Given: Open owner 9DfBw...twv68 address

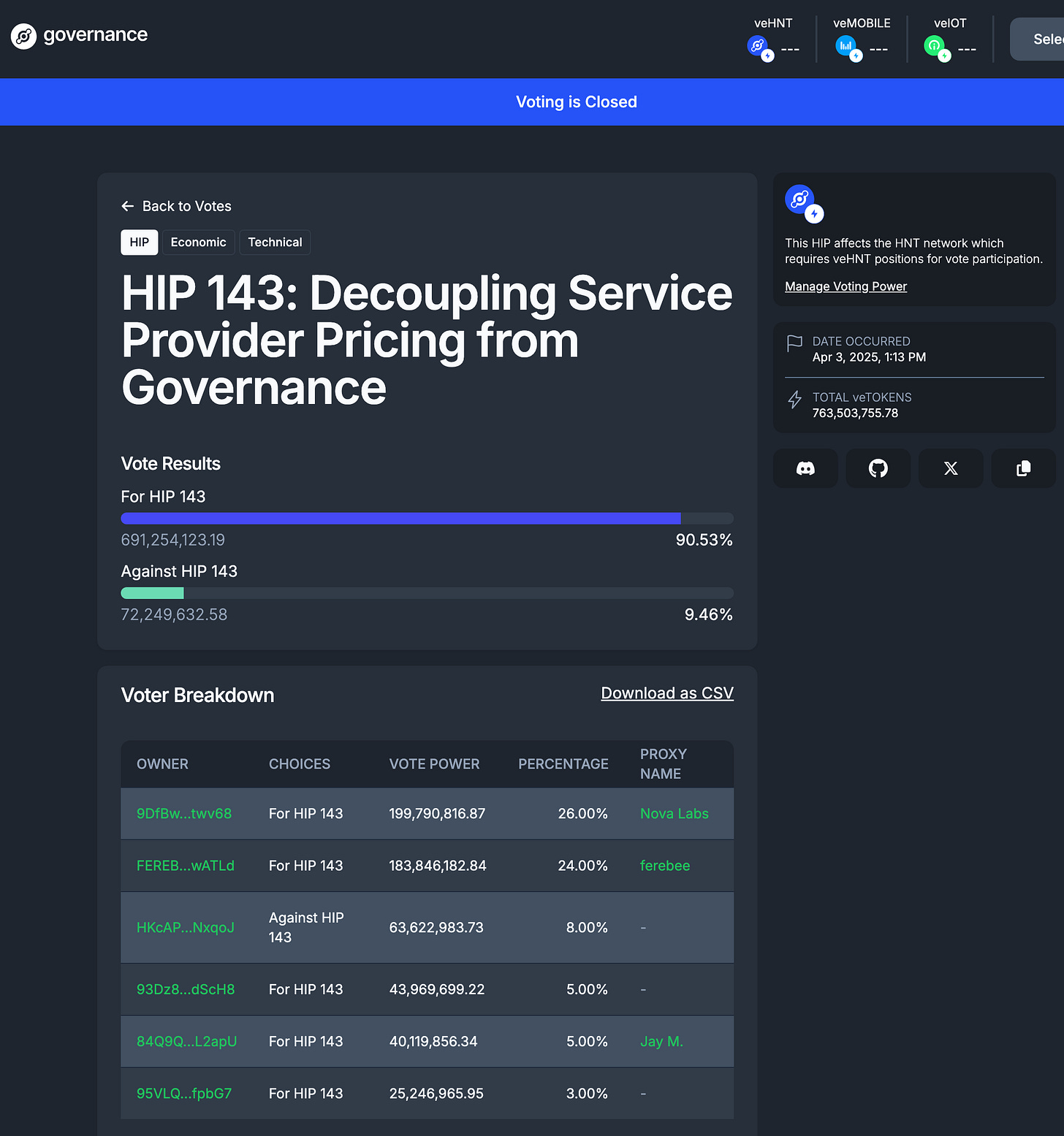Looking at the screenshot, I should pos(184,814).
